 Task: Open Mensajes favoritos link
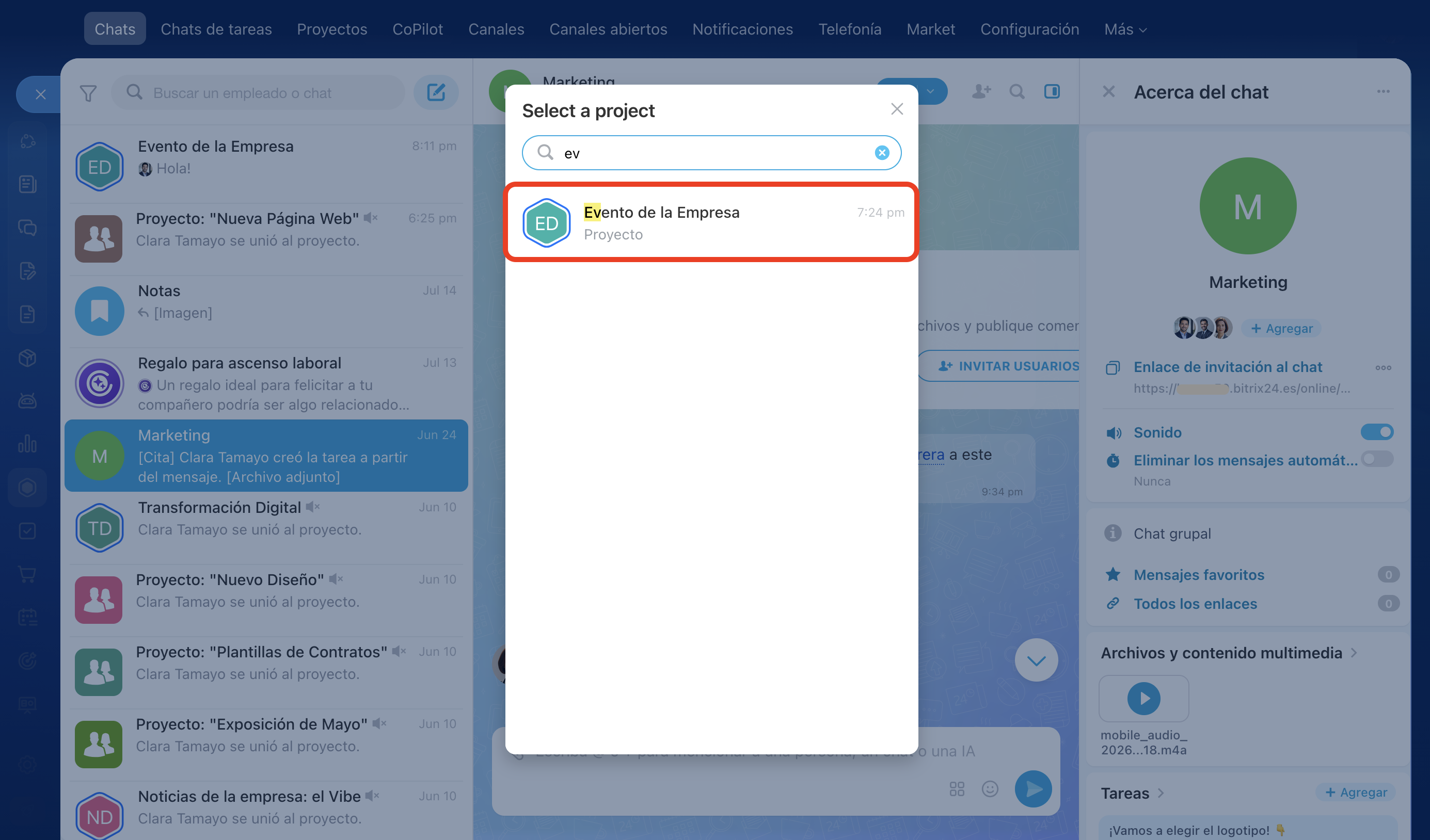(x=1199, y=575)
